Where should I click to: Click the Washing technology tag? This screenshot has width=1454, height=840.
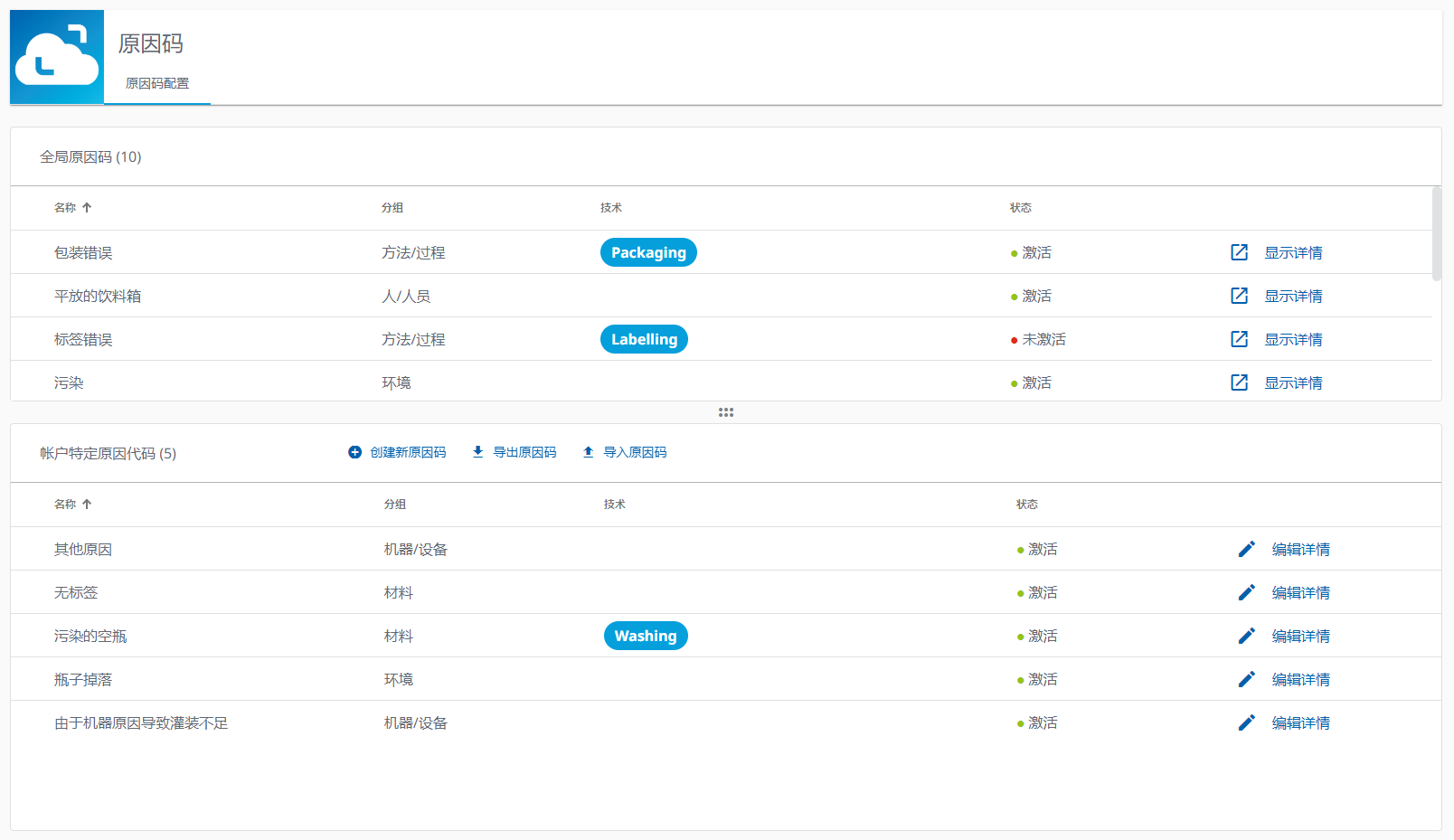point(646,636)
